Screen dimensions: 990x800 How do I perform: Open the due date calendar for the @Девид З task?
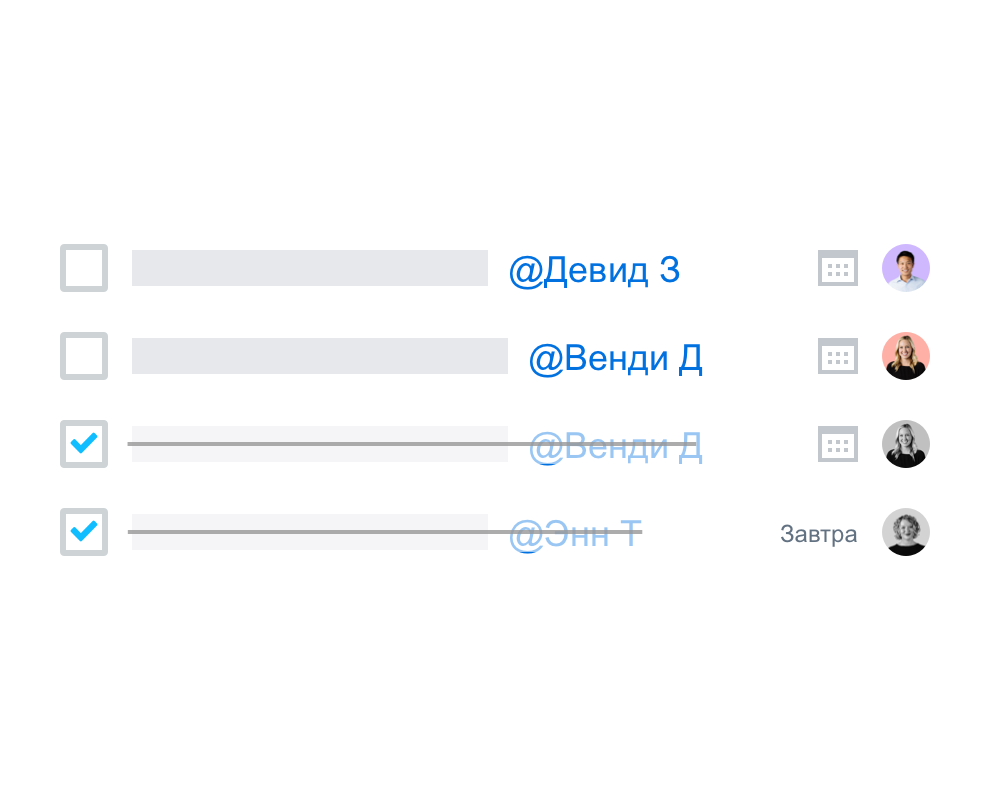pos(838,268)
